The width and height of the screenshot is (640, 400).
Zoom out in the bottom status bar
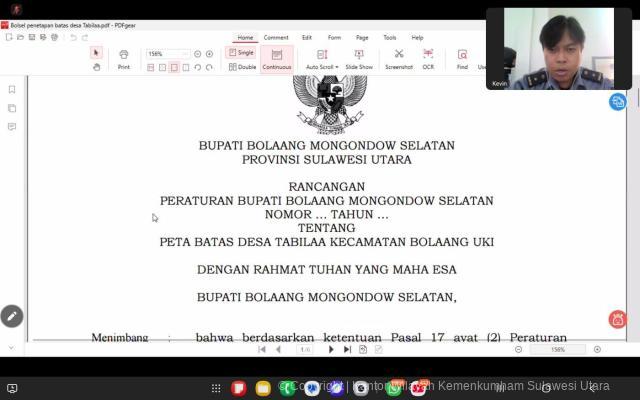pos(518,349)
